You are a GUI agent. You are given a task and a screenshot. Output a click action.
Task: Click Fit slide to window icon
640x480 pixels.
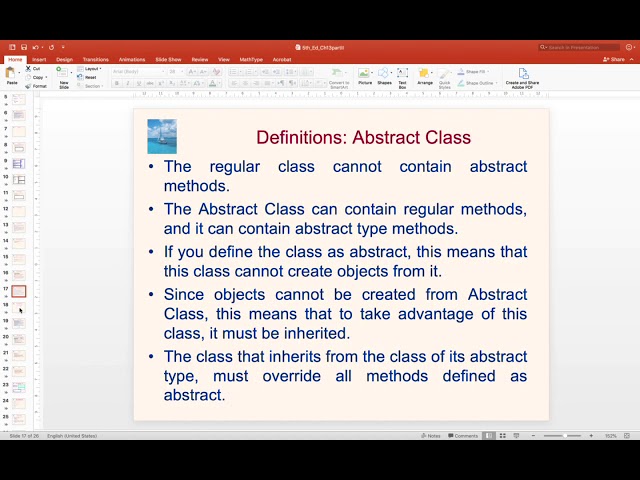point(627,436)
